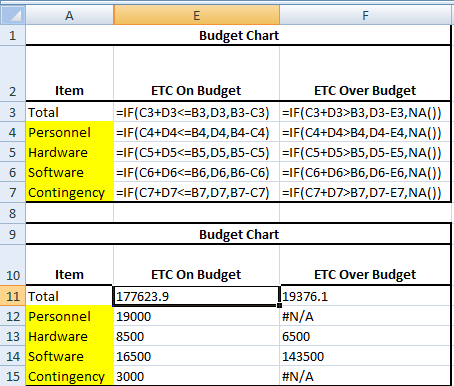Select the cell containing 143500
Image resolution: width=454 pixels, height=386 pixels.
tap(365, 356)
